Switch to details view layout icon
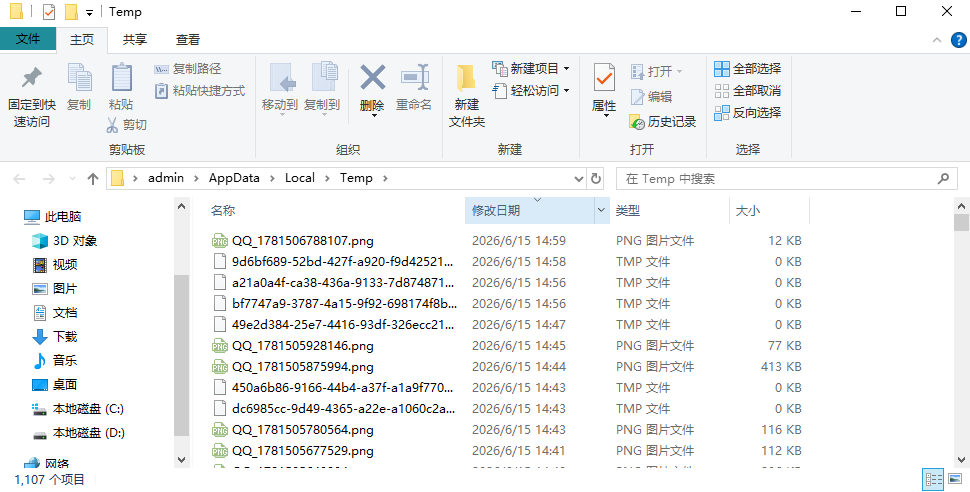The width and height of the screenshot is (970, 492). pyautogui.click(x=933, y=479)
